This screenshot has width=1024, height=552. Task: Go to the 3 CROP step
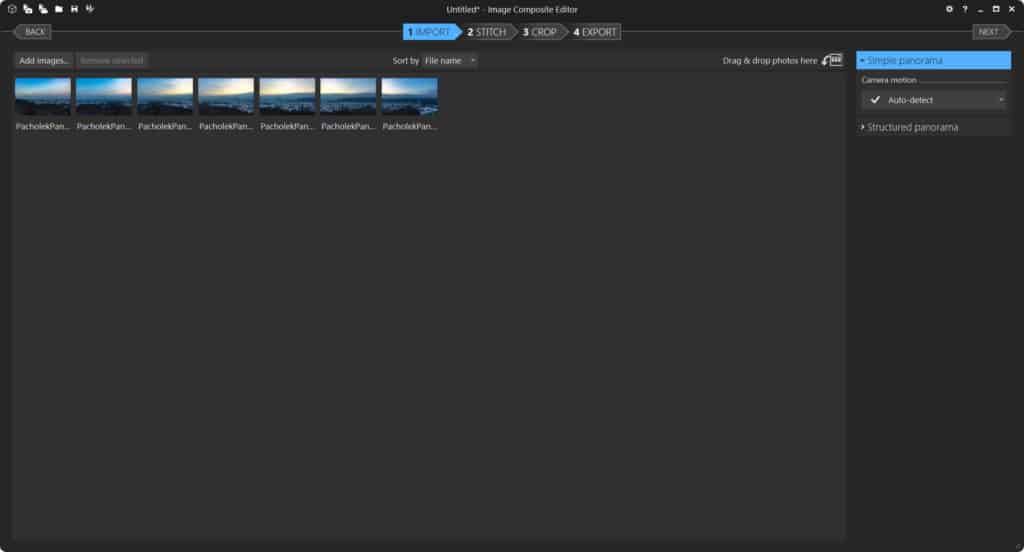click(541, 32)
